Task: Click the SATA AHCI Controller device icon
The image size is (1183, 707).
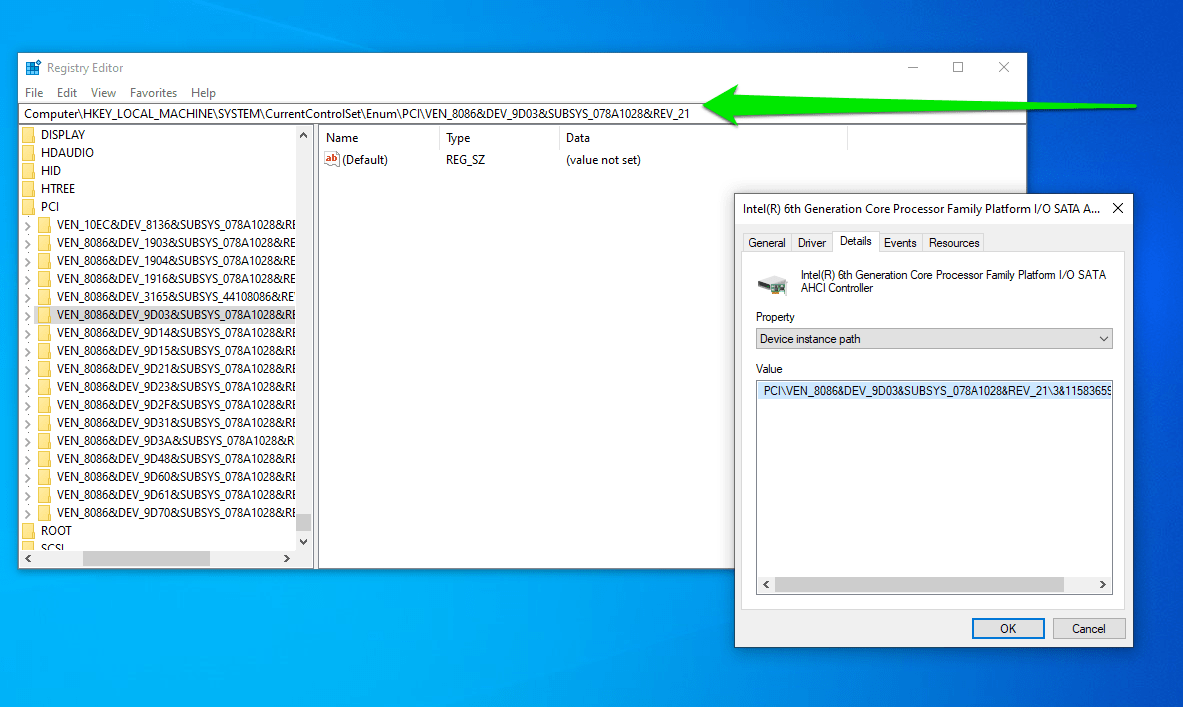Action: pos(773,284)
